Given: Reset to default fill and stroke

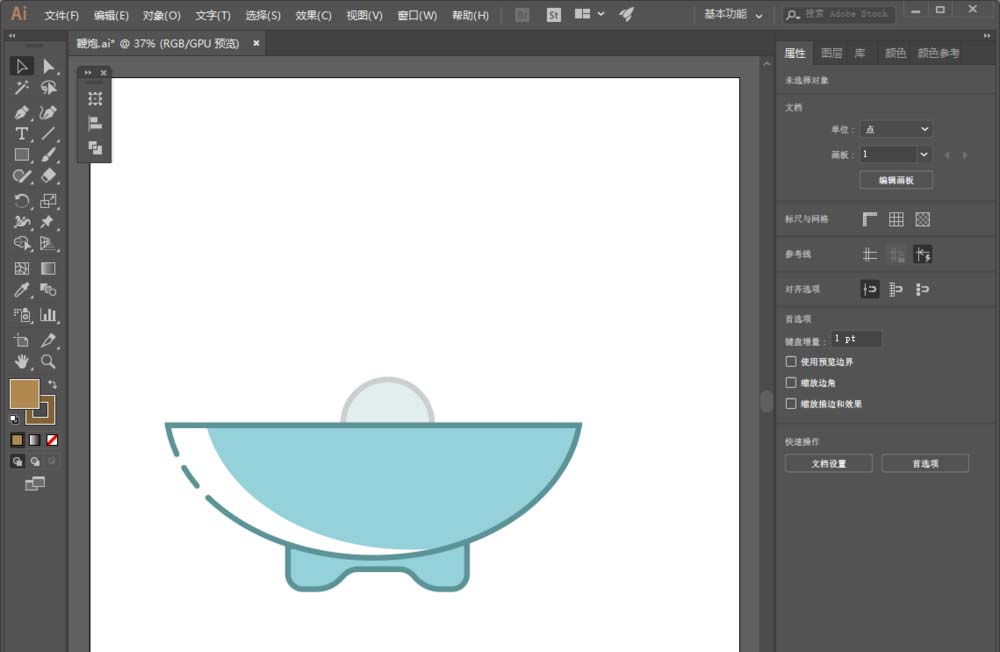Looking at the screenshot, I should (14, 419).
